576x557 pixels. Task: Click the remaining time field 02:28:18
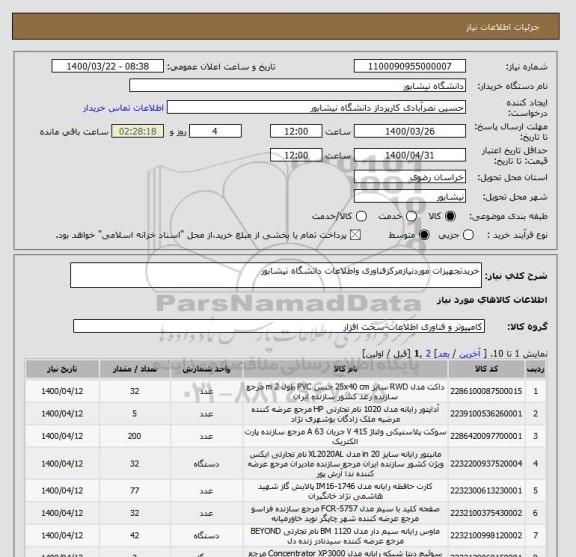(x=138, y=131)
